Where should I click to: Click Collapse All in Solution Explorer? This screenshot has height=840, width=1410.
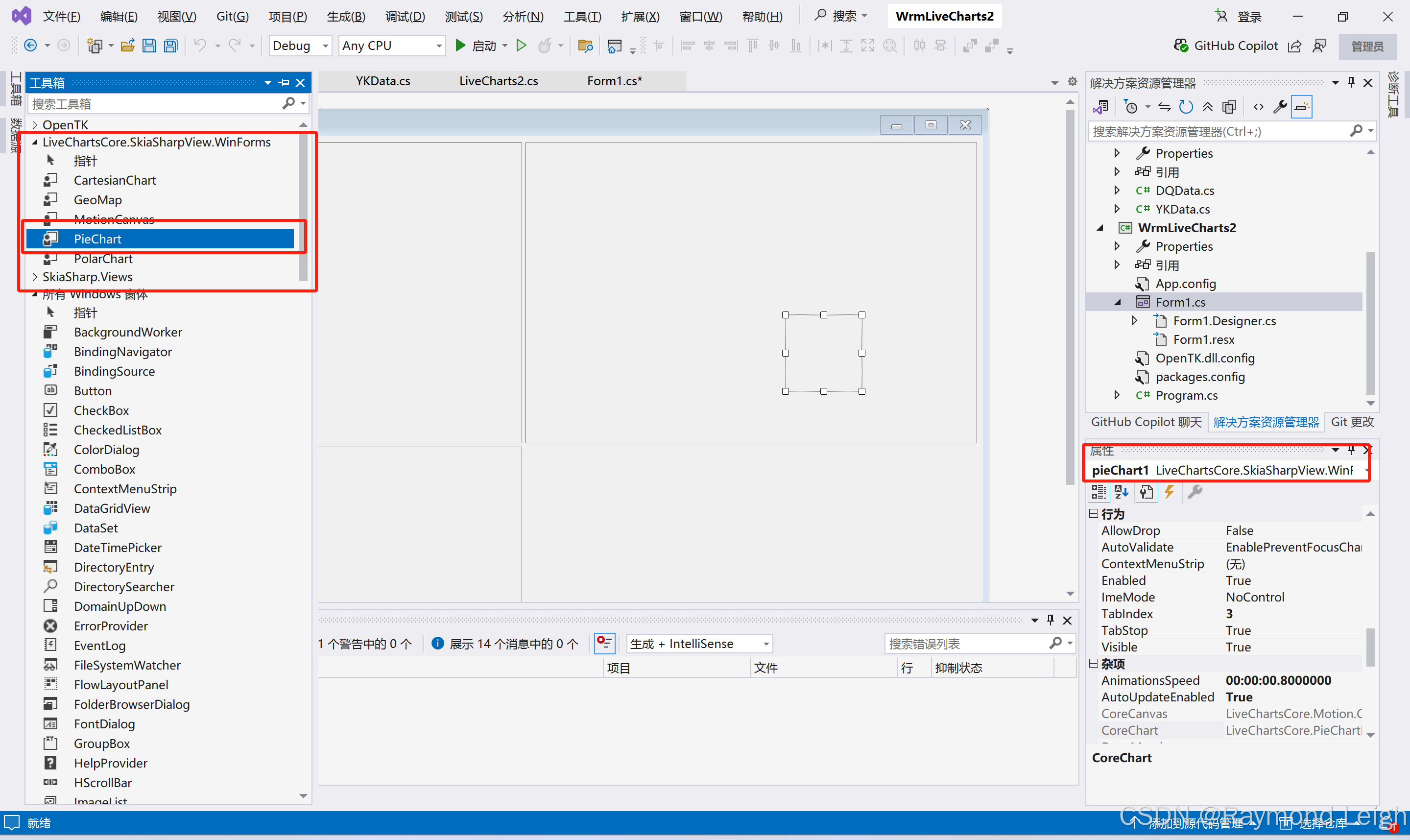pyautogui.click(x=1207, y=107)
